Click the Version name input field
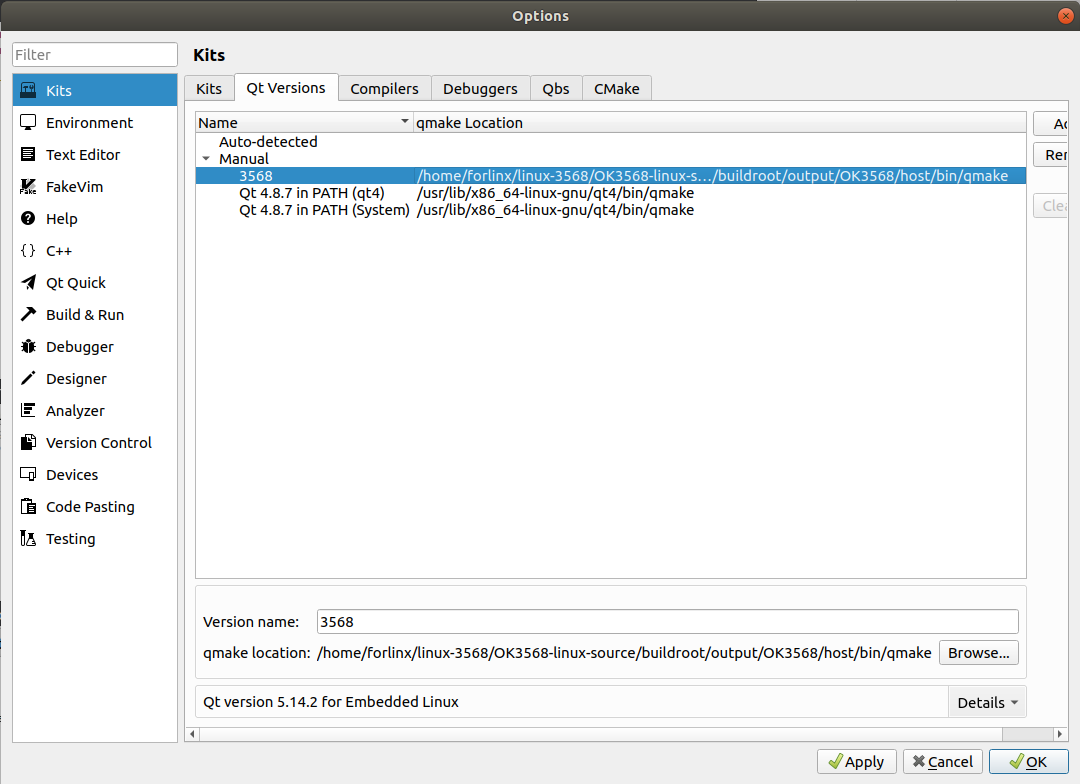 point(666,621)
